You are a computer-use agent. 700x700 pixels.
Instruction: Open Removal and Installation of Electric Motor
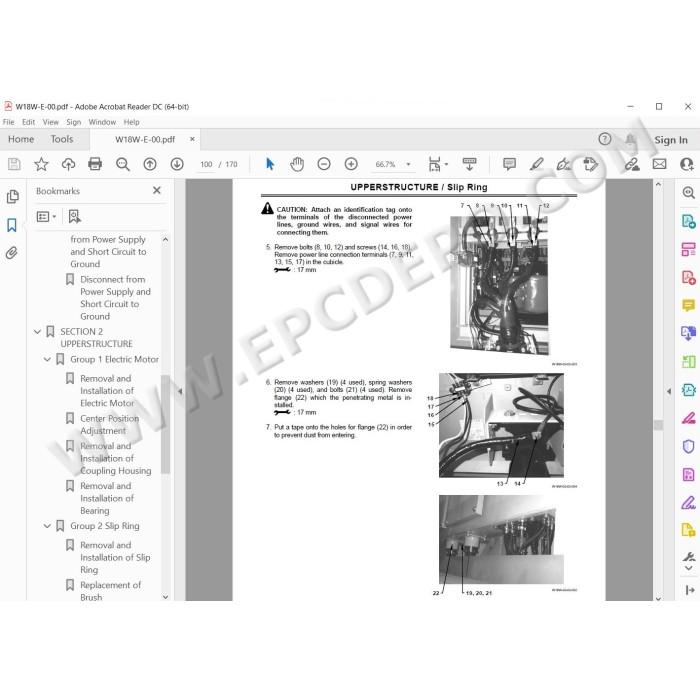tap(107, 391)
